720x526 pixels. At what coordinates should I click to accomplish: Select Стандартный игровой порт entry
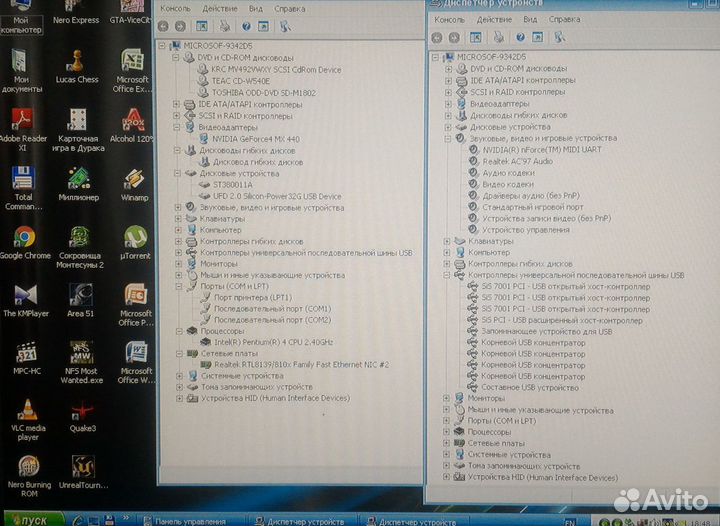[x=533, y=207]
